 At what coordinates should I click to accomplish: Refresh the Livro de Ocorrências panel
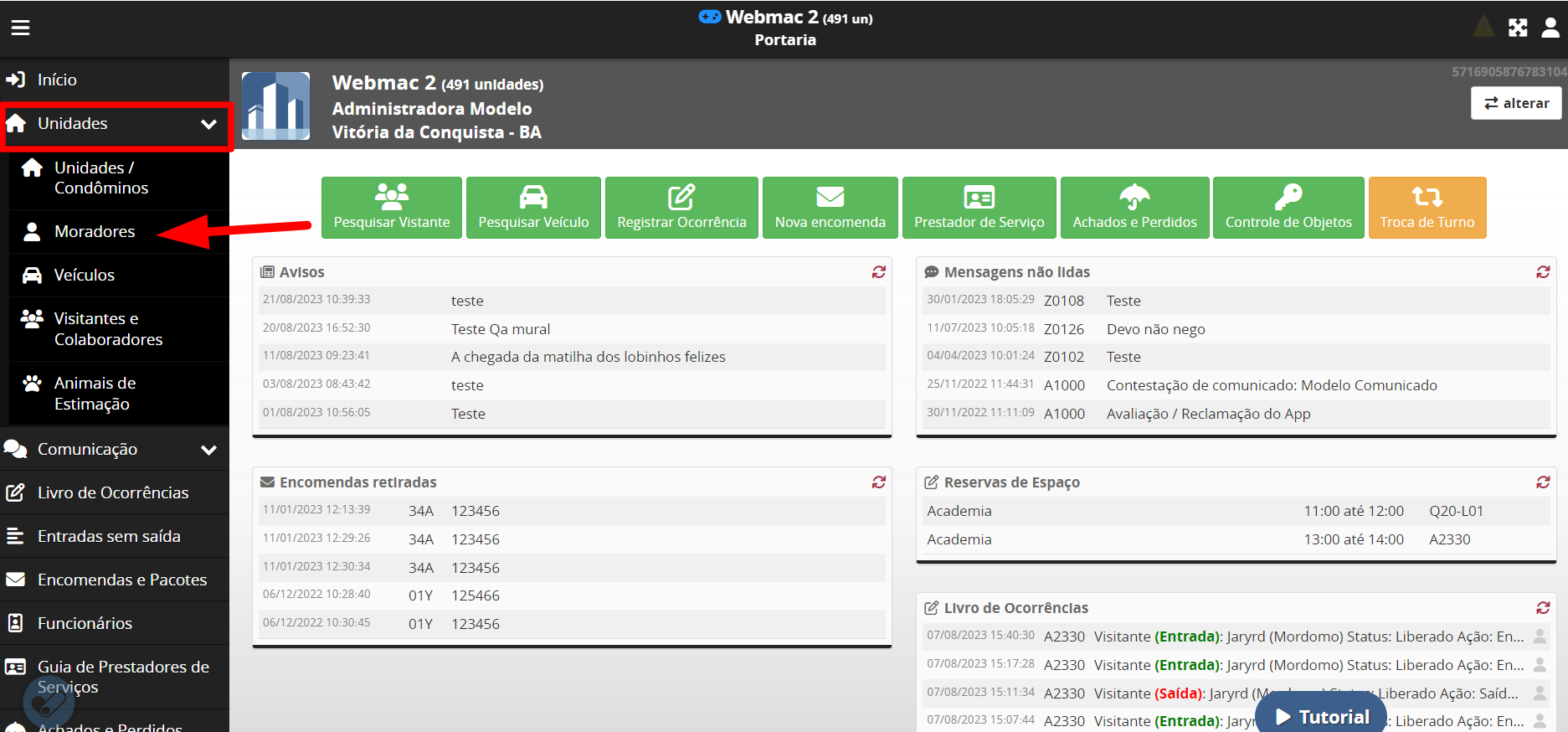pos(1542,608)
